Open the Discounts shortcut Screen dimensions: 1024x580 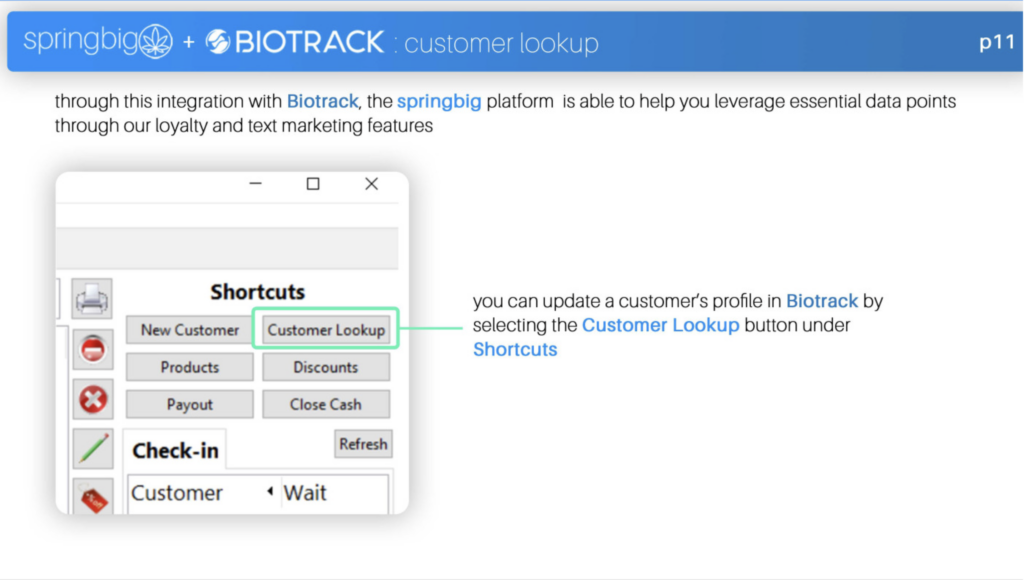[326, 367]
